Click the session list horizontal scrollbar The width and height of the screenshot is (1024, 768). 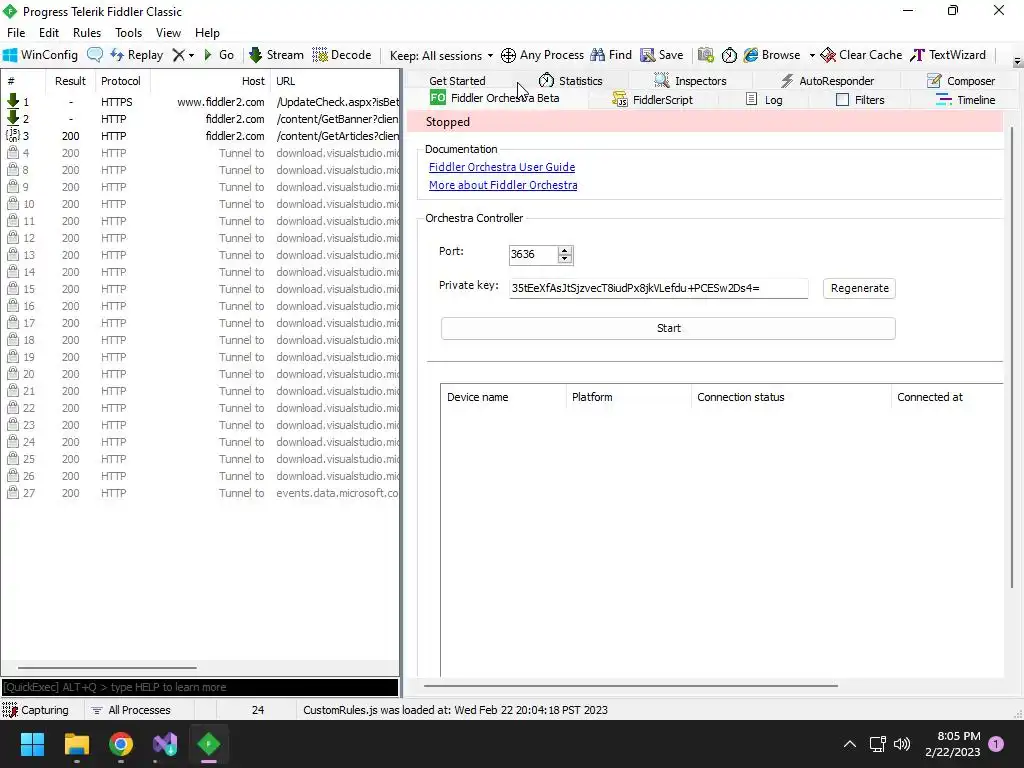107,668
